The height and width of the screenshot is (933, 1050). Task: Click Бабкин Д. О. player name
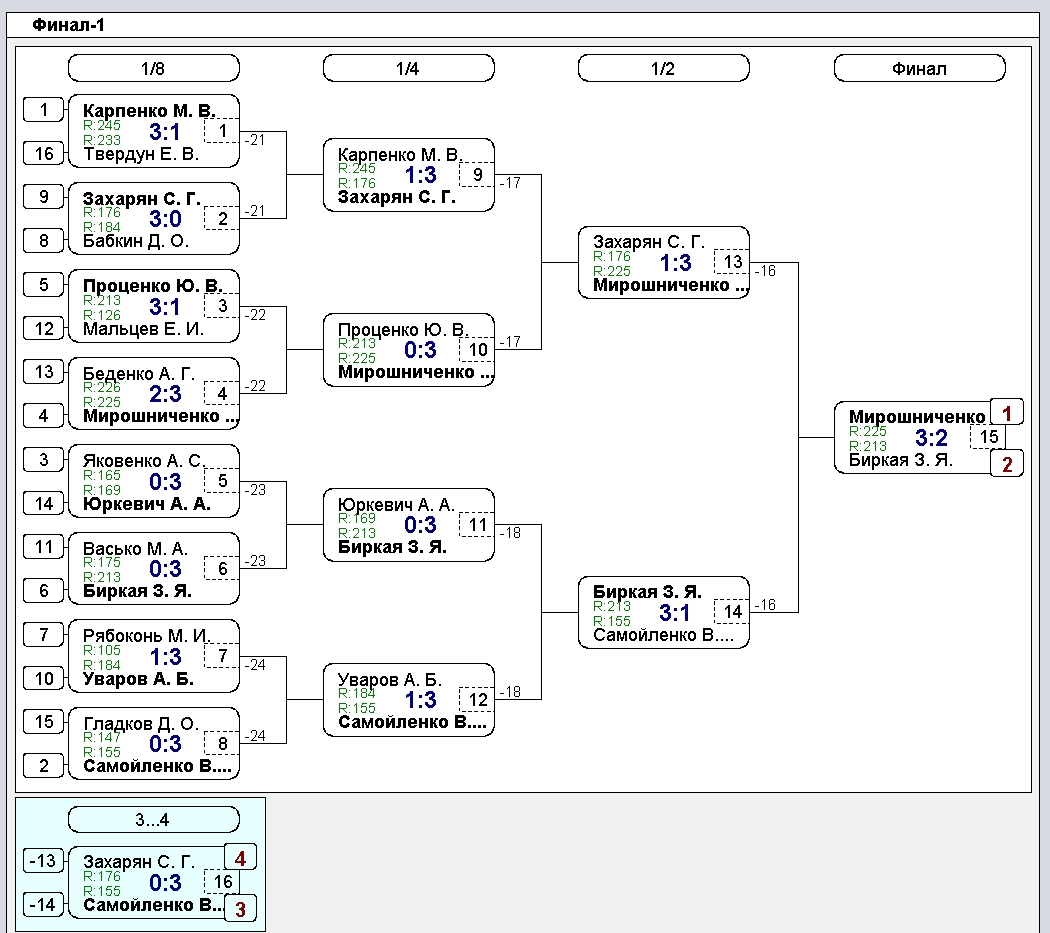coord(136,241)
